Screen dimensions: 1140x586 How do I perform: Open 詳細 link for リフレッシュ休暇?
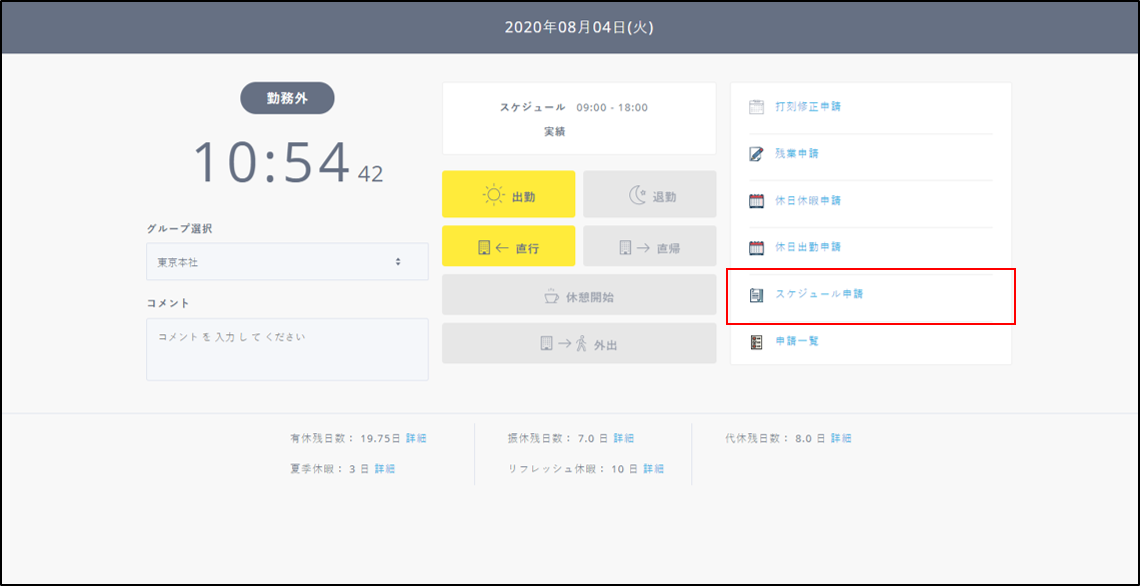click(x=653, y=469)
